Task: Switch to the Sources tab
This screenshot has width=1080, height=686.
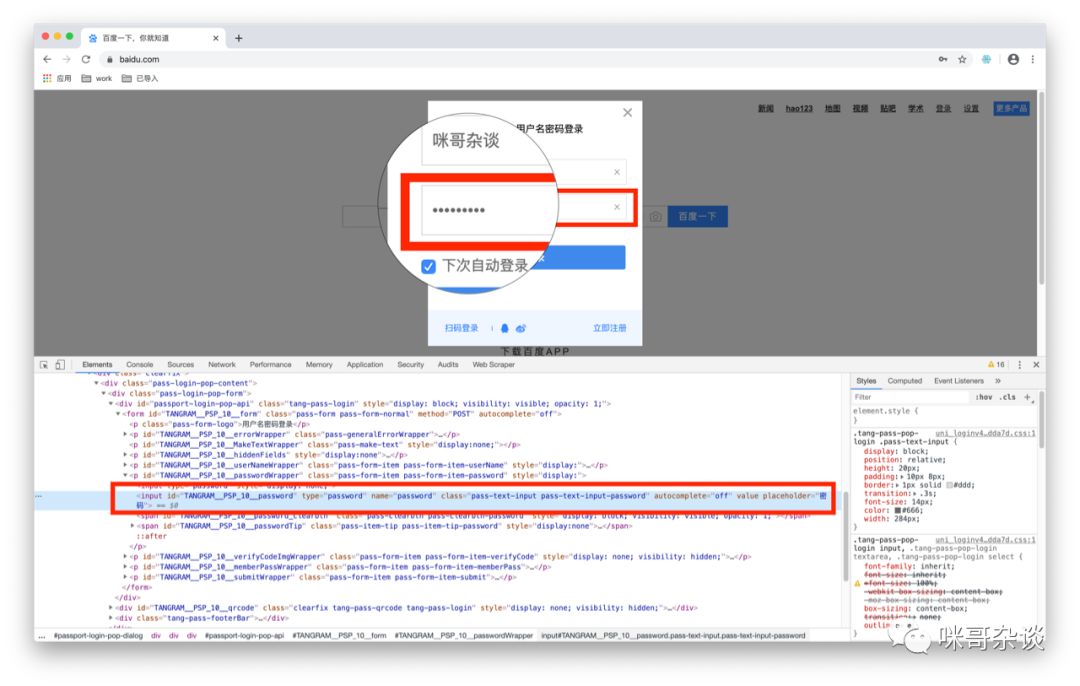Action: click(180, 365)
